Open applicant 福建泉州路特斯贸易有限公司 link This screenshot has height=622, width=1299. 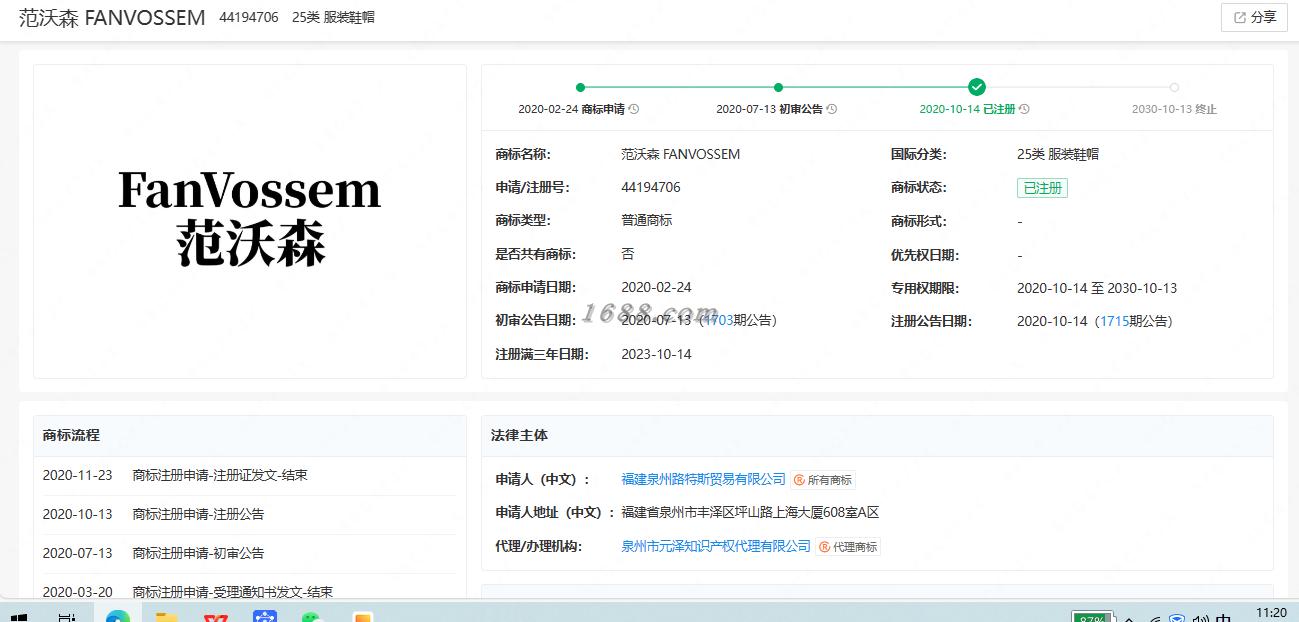click(x=704, y=479)
